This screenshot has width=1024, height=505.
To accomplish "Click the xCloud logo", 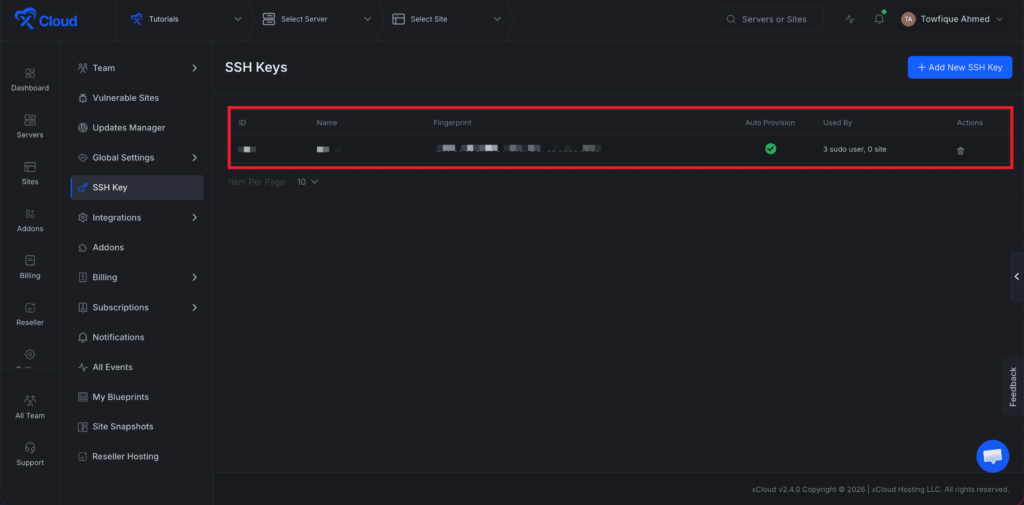I will (x=46, y=19).
